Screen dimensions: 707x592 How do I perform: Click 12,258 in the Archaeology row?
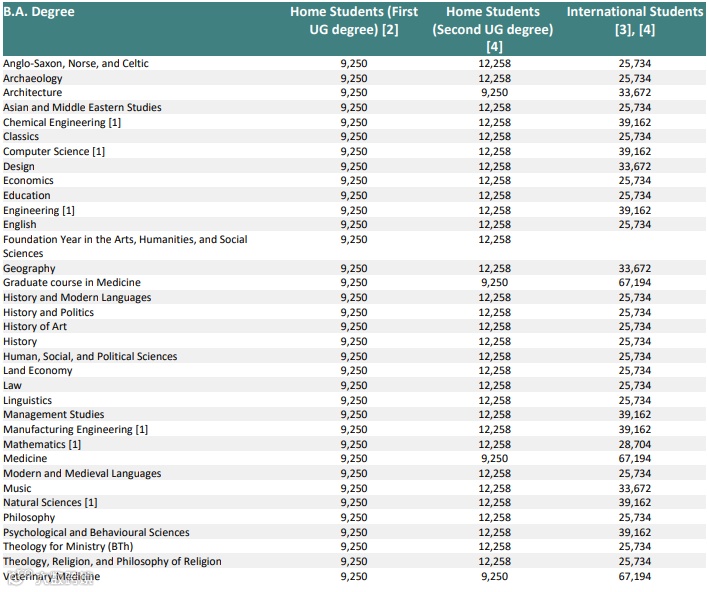coord(495,78)
